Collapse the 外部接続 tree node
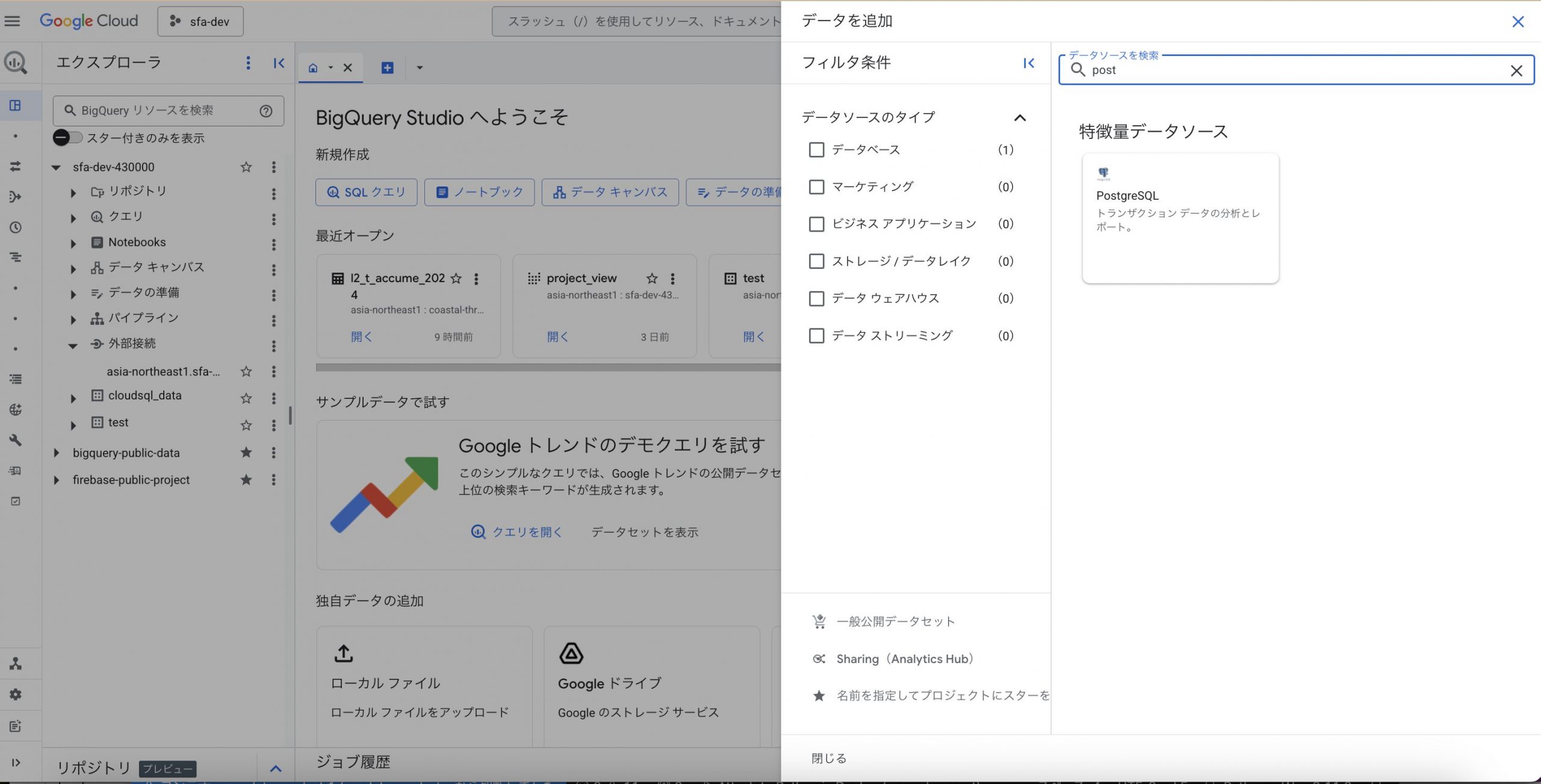This screenshot has height=784, width=1541. click(x=73, y=345)
